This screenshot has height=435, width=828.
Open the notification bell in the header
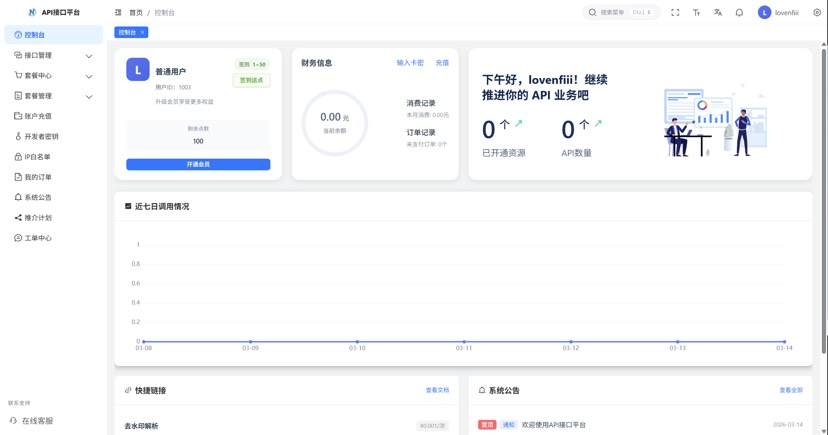tap(739, 13)
